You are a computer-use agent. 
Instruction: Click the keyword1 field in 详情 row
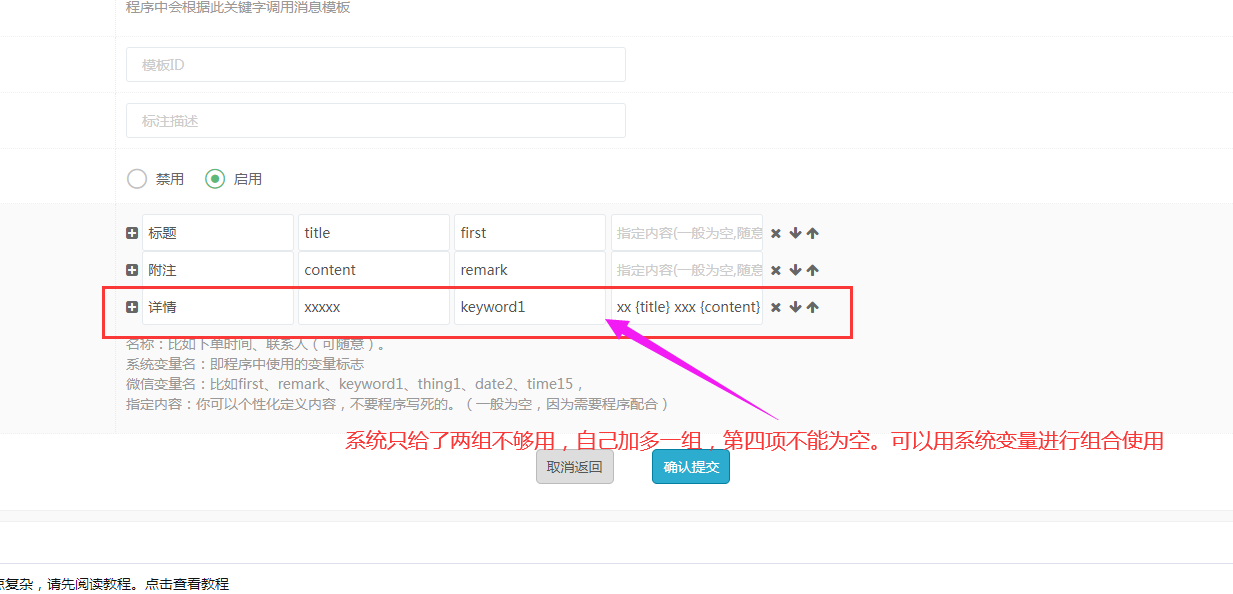529,307
